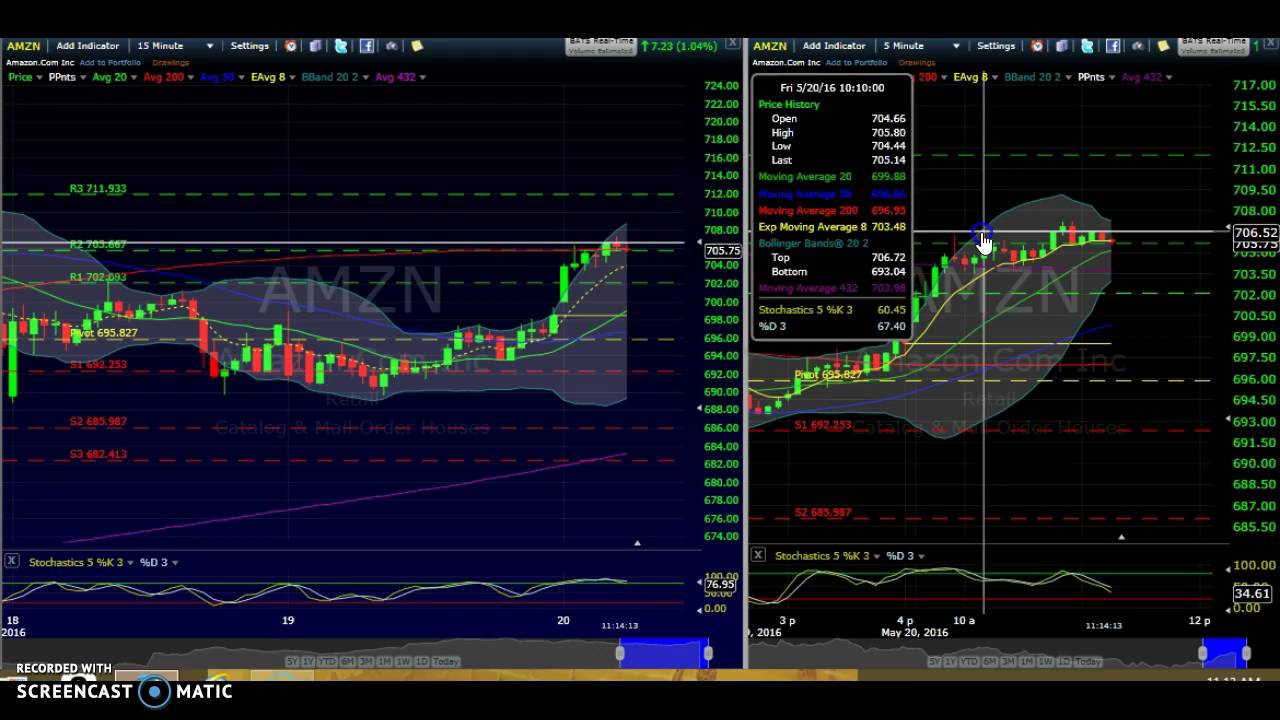
Task: Open Drawings link in 5 Minute chart
Action: click(917, 62)
